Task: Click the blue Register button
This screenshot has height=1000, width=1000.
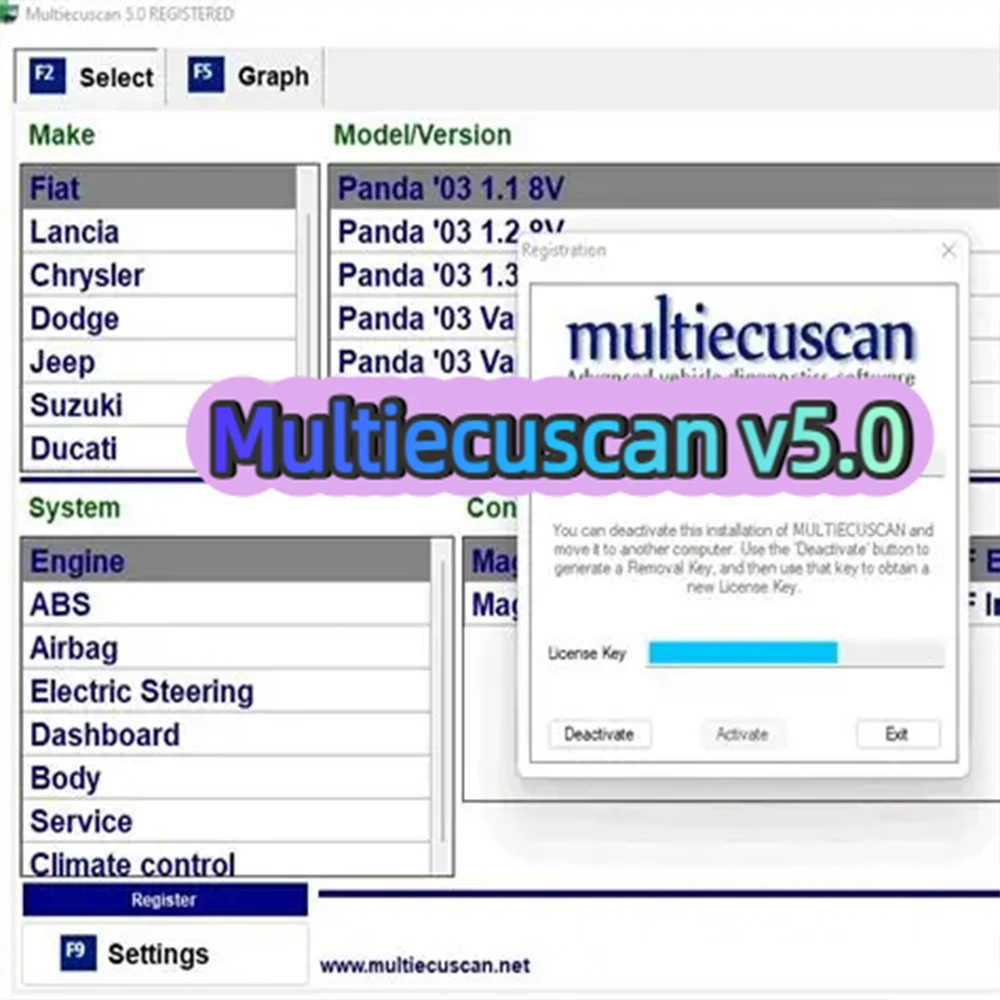Action: point(165,899)
